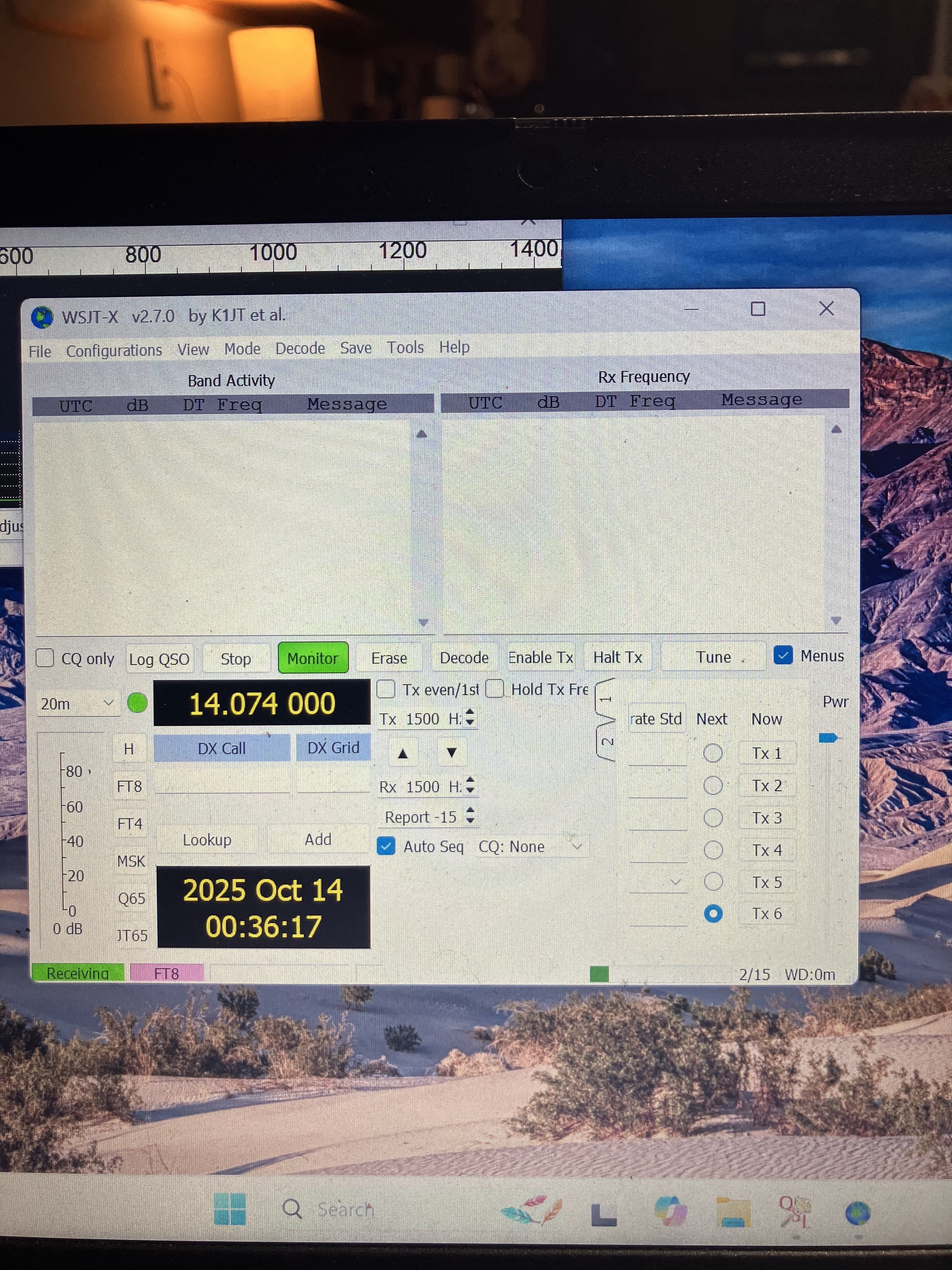
Task: Toggle the Tx even/1st checkbox
Action: (x=386, y=689)
